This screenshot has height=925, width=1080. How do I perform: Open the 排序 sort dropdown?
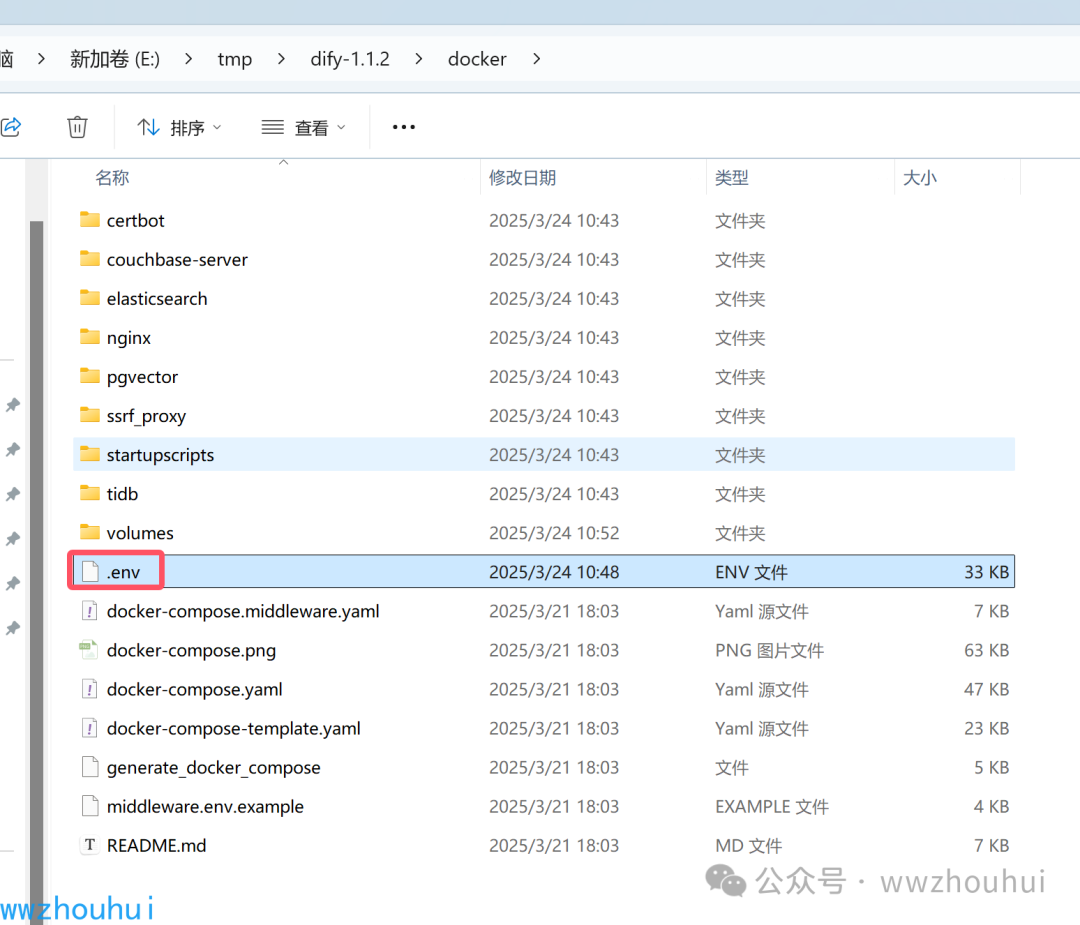(180, 127)
